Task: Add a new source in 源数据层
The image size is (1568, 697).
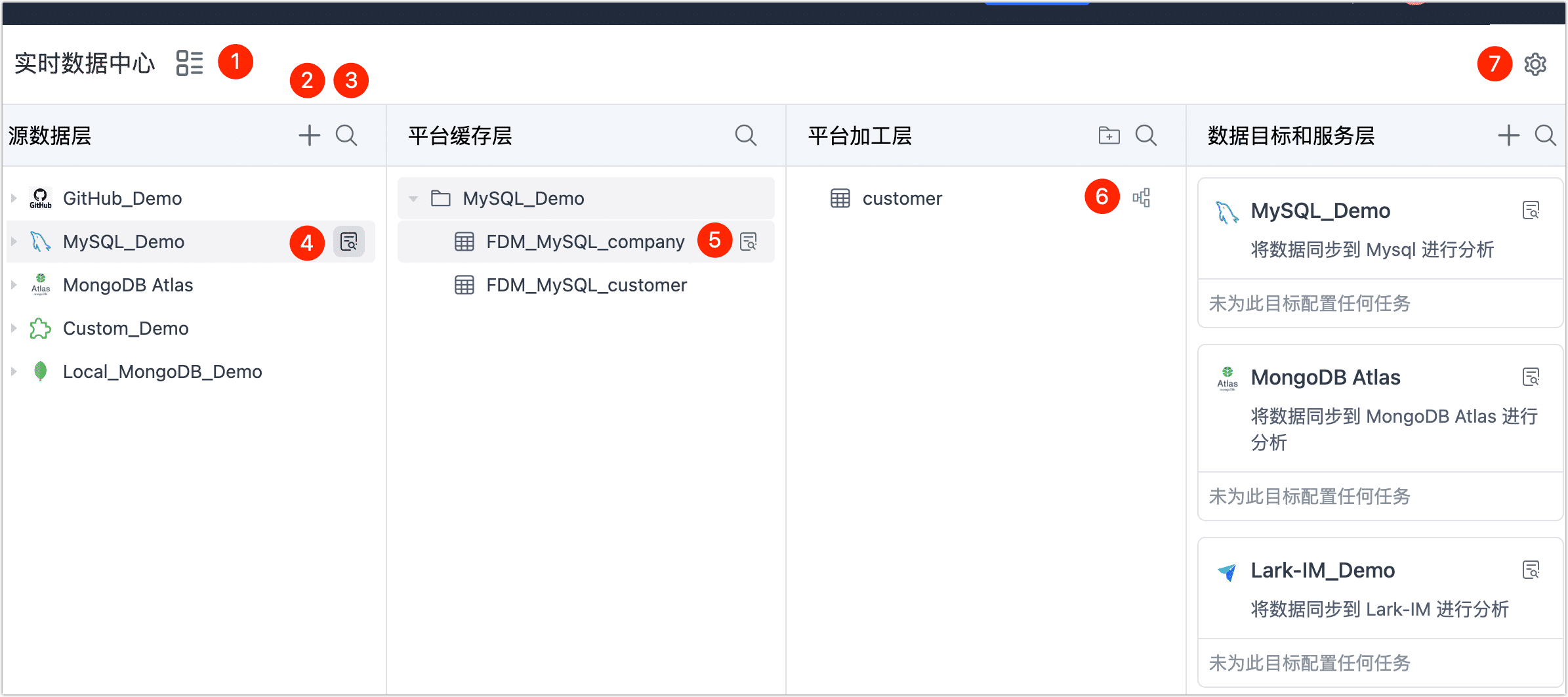Action: point(309,136)
